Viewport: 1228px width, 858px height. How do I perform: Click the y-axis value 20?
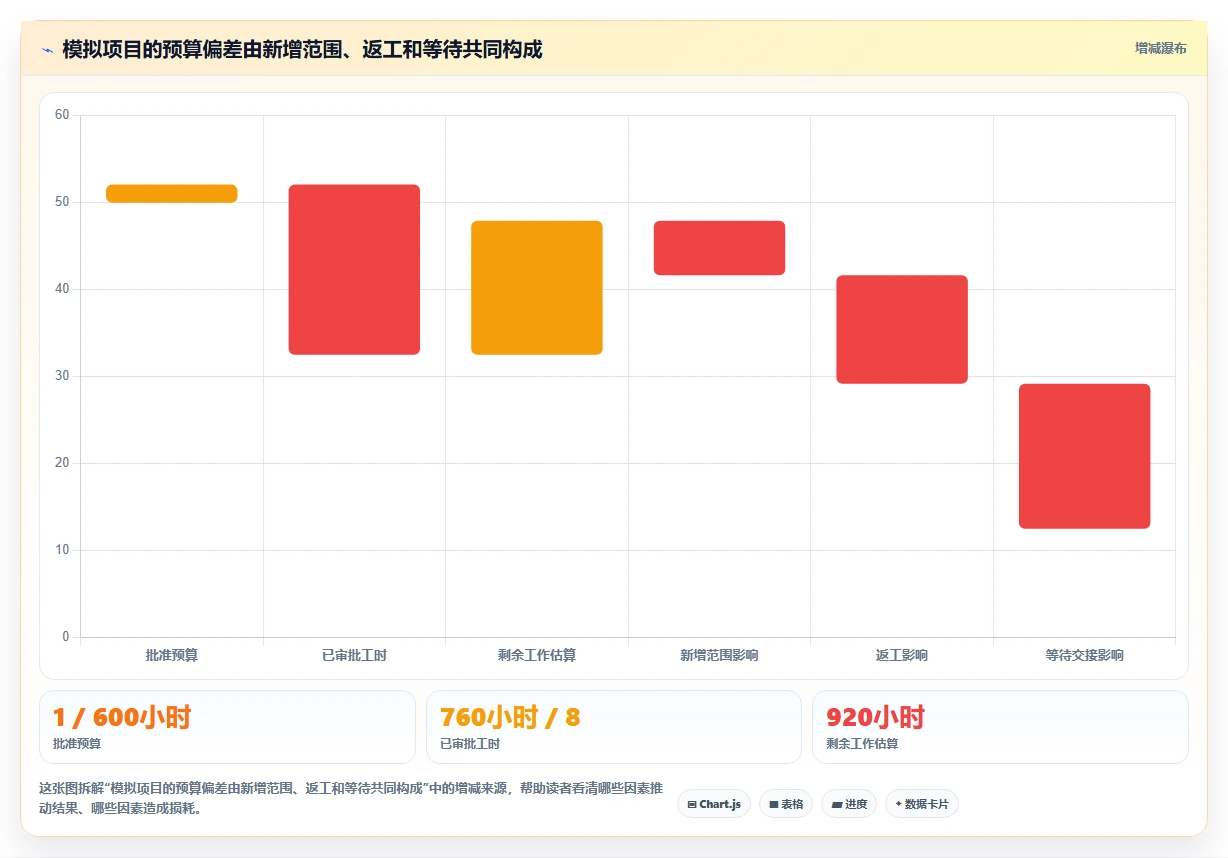coord(62,463)
